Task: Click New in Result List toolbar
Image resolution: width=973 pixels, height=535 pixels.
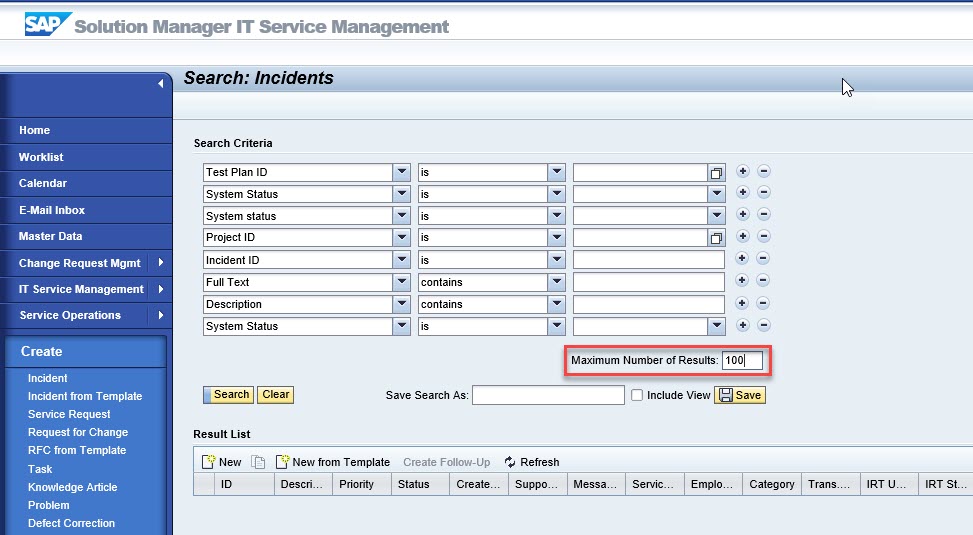Action: point(222,462)
